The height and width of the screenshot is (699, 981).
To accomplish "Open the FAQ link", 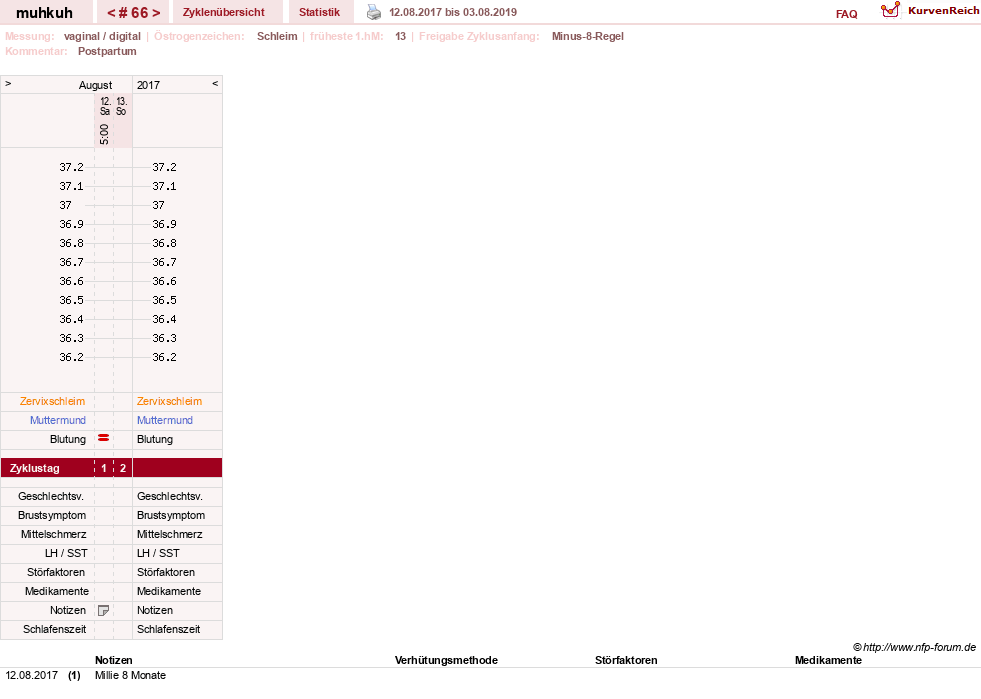I will pyautogui.click(x=846, y=14).
